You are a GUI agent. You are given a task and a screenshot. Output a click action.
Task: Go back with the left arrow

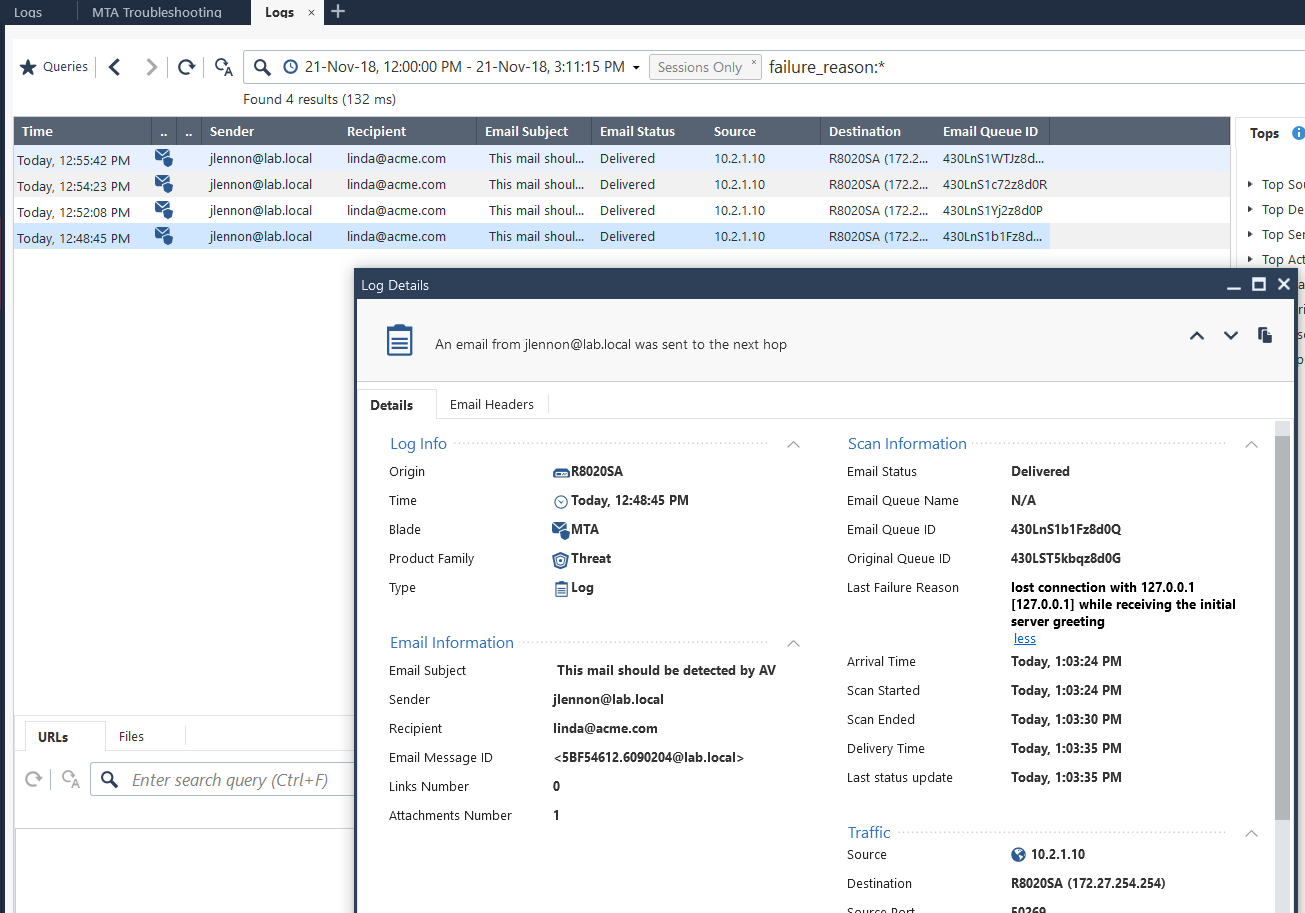[114, 67]
